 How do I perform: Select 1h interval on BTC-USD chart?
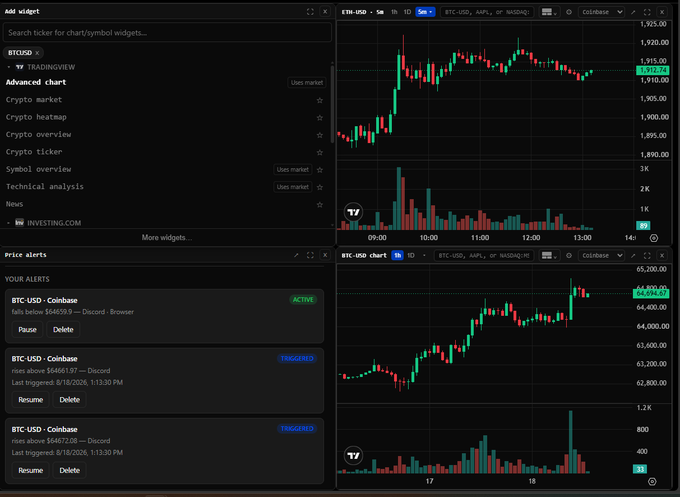397,255
